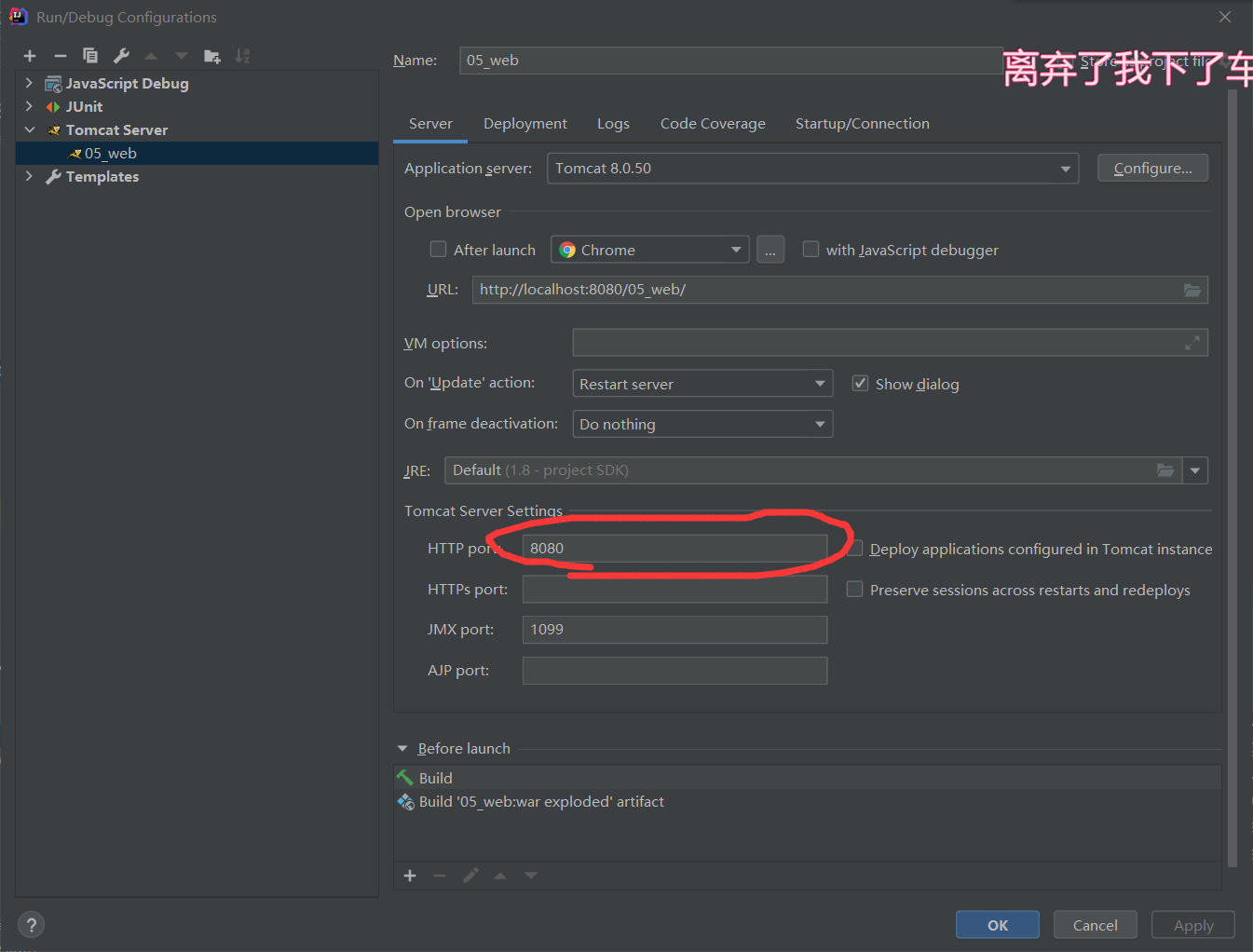Switch to the Deployment tab
The width and height of the screenshot is (1253, 952).
tap(525, 124)
